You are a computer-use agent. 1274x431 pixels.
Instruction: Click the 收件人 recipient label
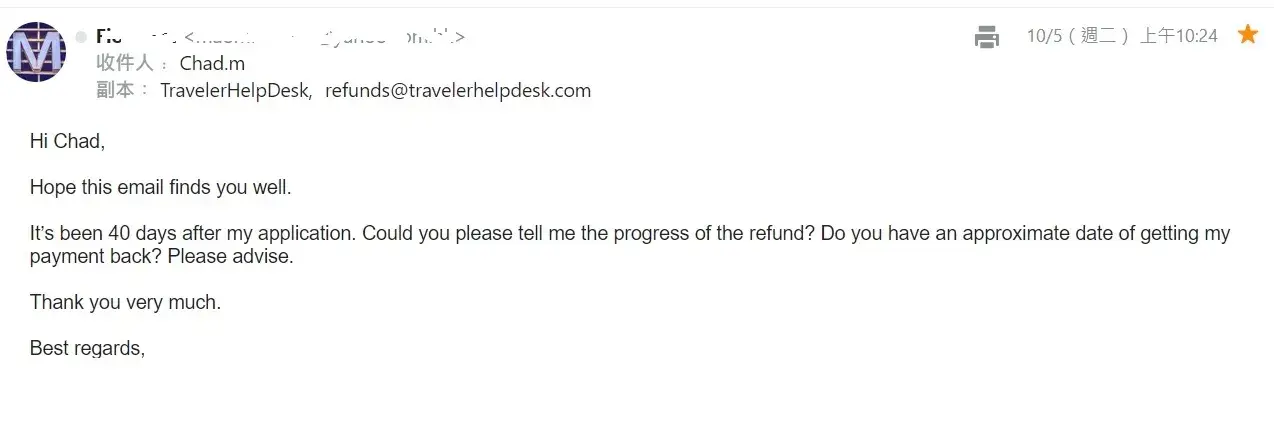(x=125, y=63)
